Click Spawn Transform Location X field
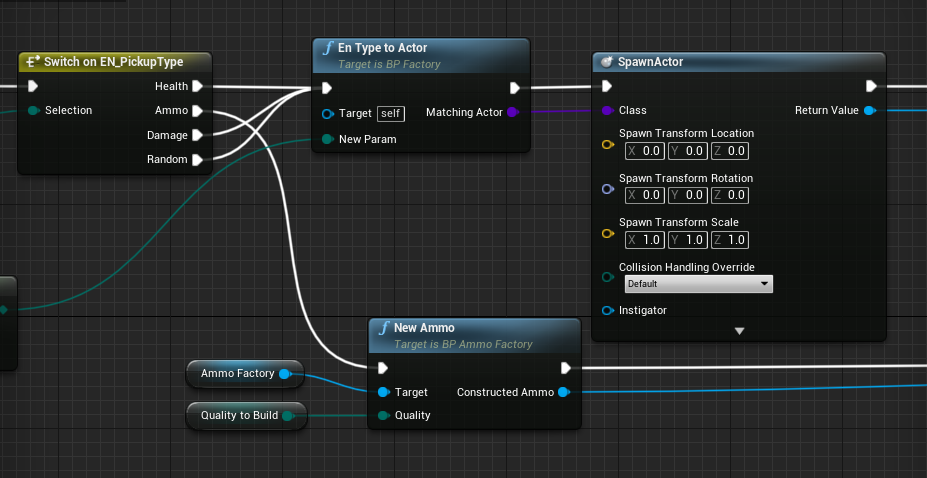Image resolution: width=927 pixels, height=478 pixels. 650,151
